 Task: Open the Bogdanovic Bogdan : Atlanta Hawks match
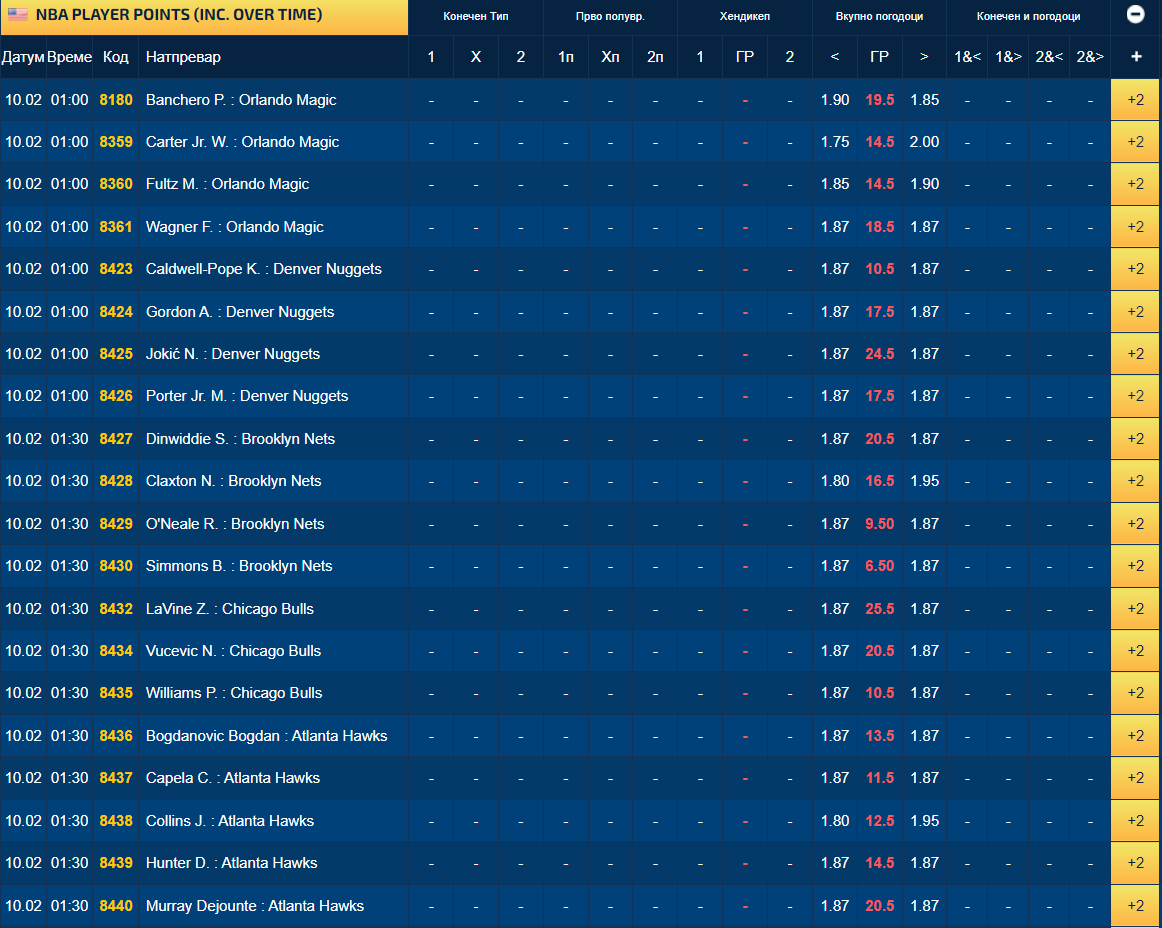click(x=266, y=736)
